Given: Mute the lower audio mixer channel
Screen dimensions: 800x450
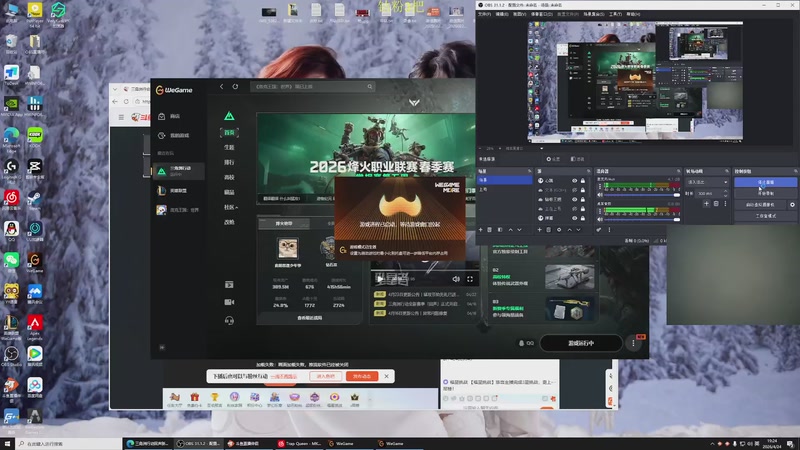Looking at the screenshot, I should pyautogui.click(x=600, y=219).
